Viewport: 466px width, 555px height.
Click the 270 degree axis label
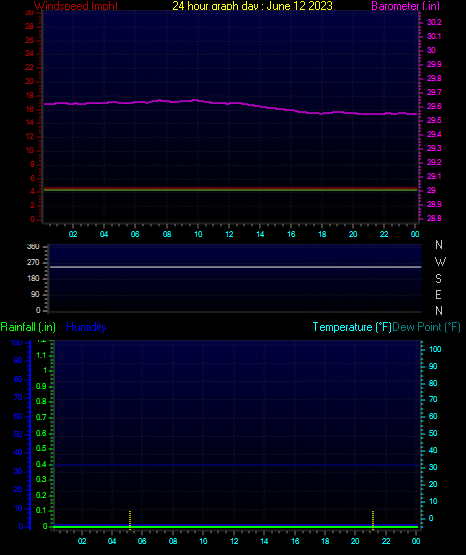(x=33, y=262)
